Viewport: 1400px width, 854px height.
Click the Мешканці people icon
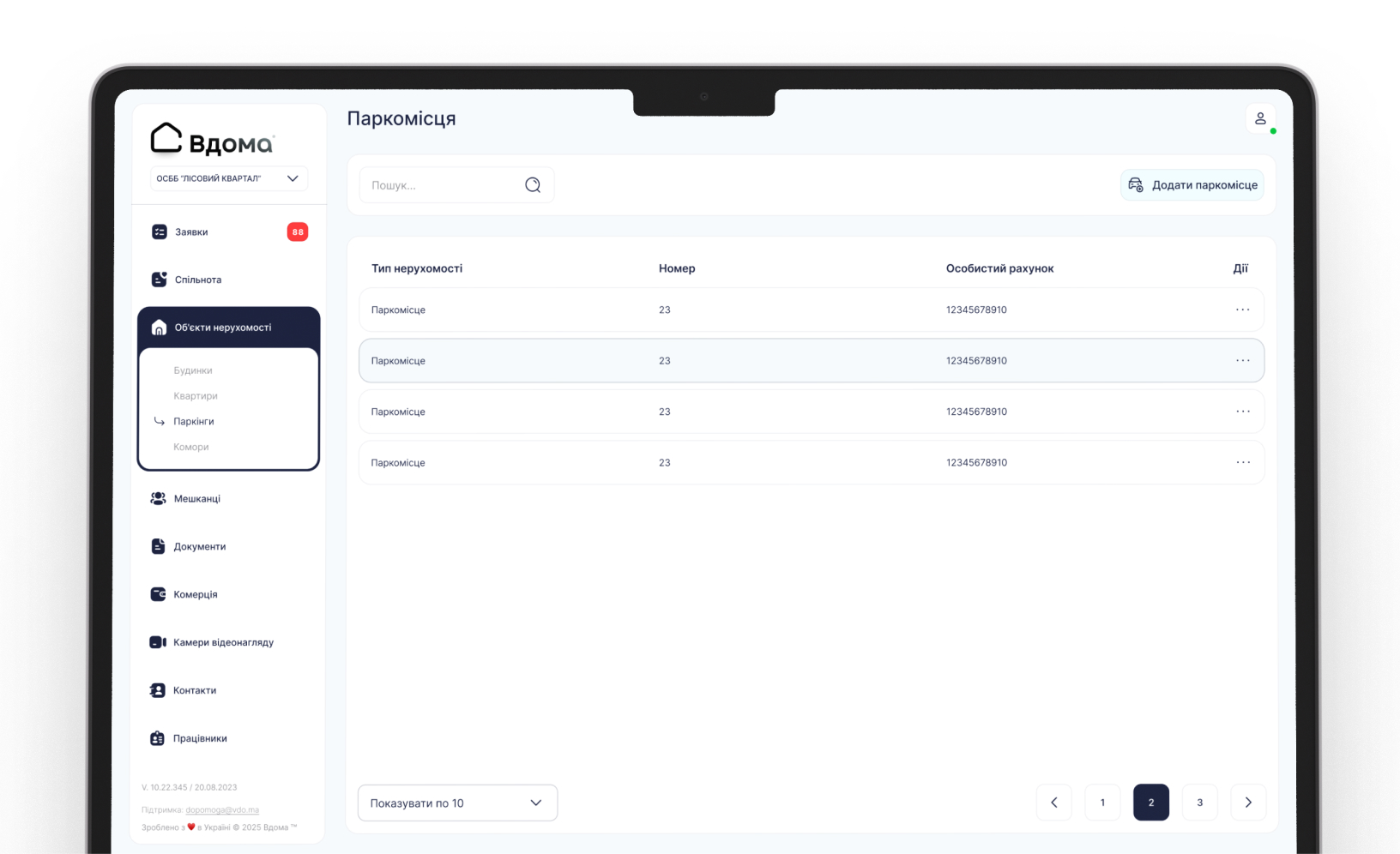pos(158,498)
